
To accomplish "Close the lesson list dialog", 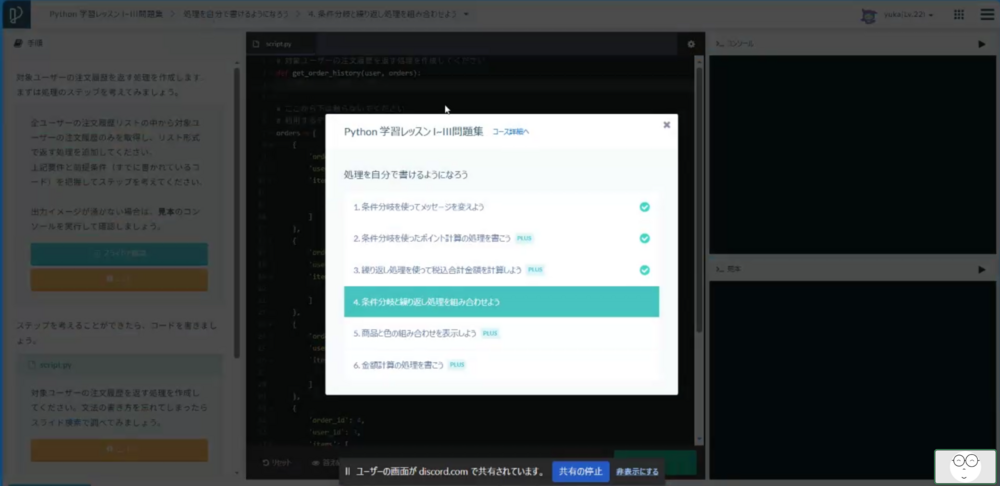I will [666, 125].
